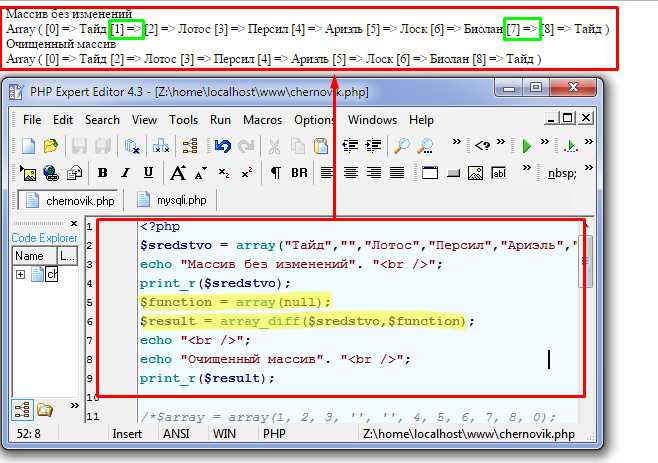Insert image using picture icon
This screenshot has width=658, height=463.
point(28,173)
